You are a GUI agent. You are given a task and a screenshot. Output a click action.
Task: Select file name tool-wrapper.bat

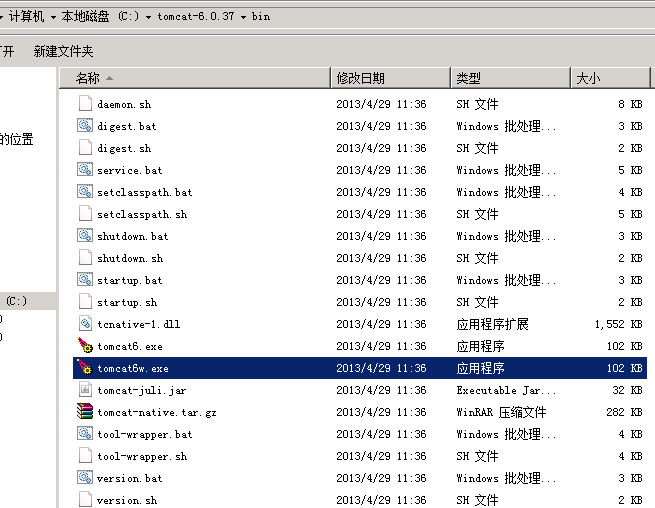(x=145, y=434)
